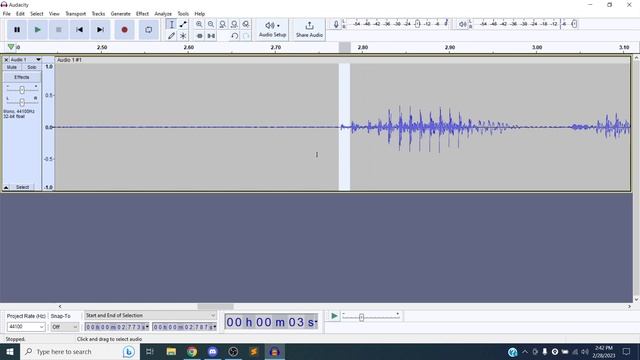Select the Selection (I-beam) tool
Viewport: 640px width, 360px height.
click(x=171, y=24)
